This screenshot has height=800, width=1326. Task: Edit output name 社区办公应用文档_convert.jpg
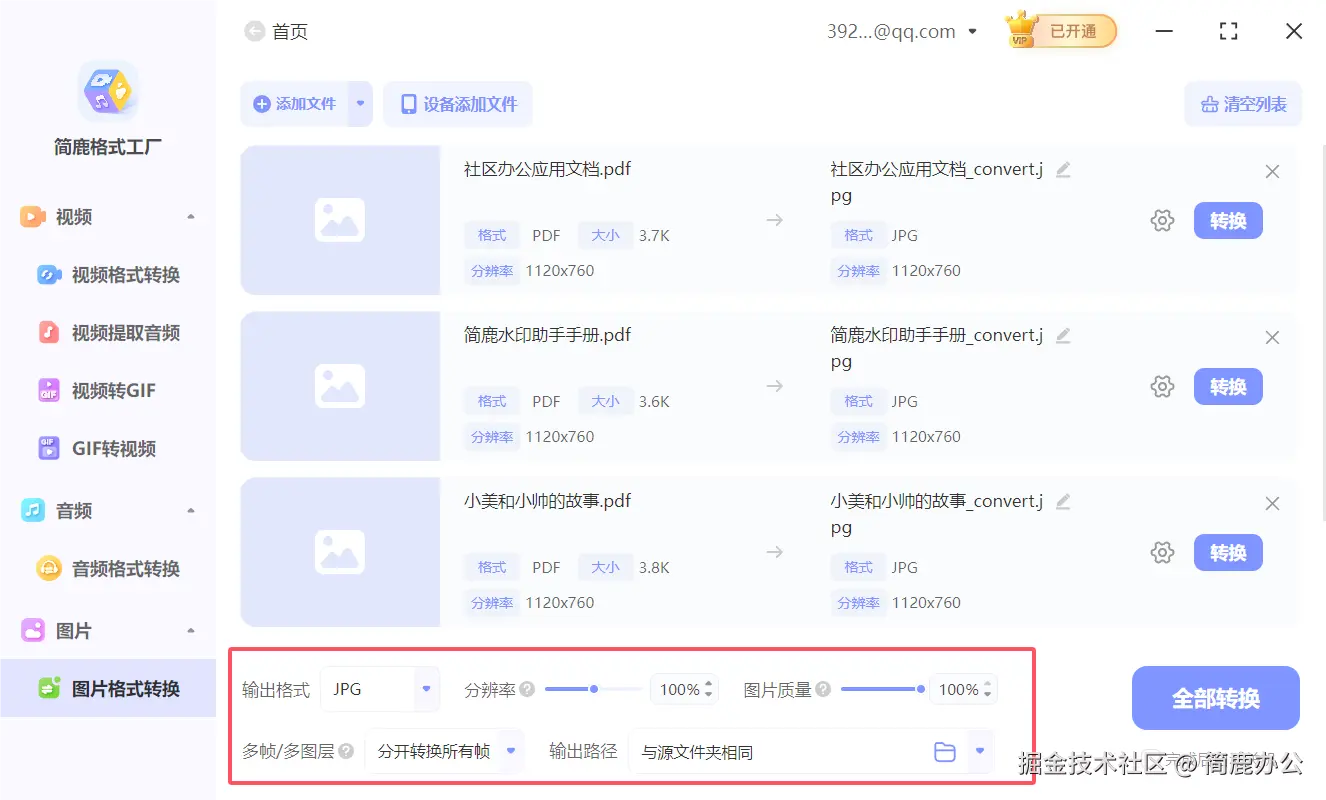(x=1063, y=170)
